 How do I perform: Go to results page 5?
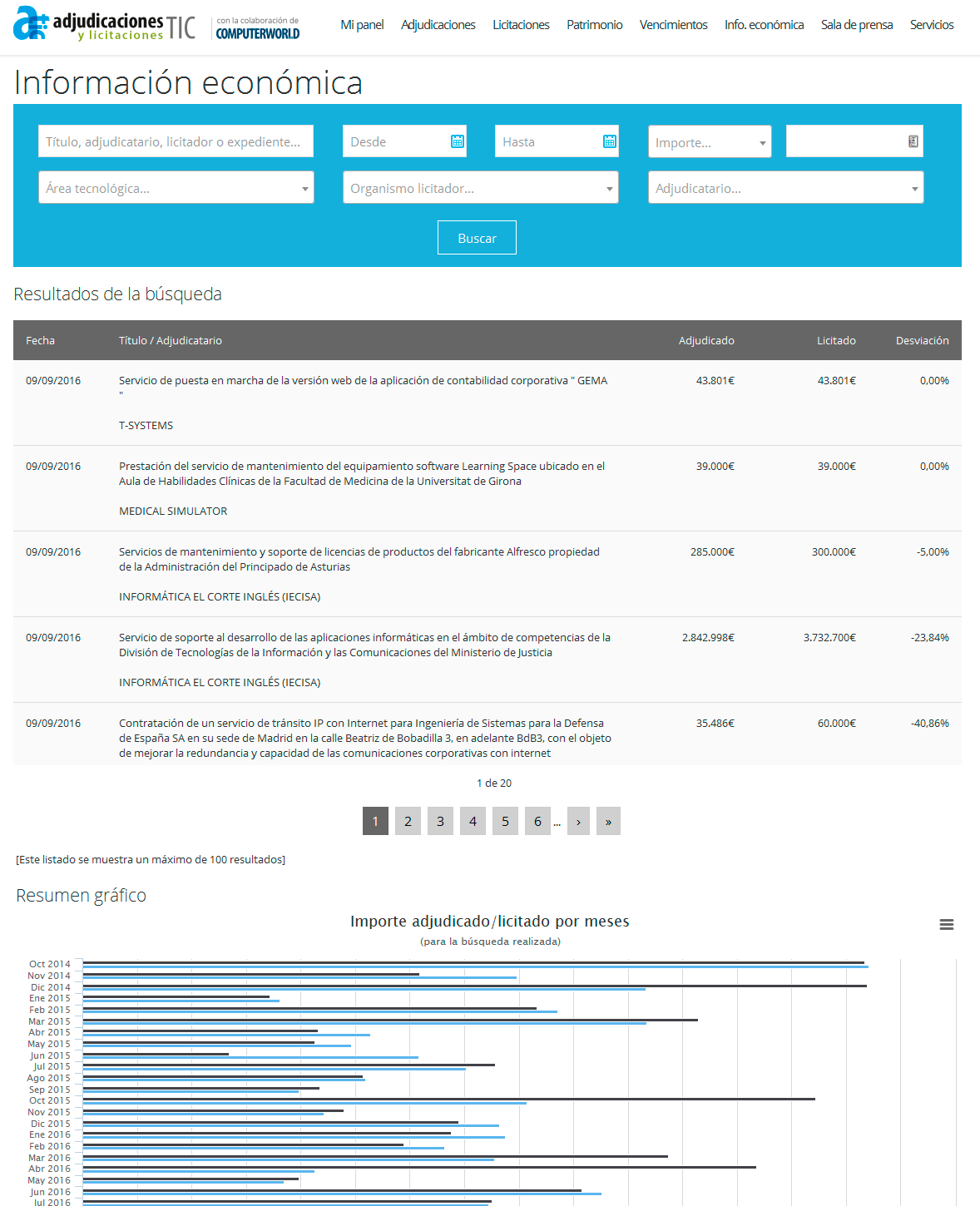click(505, 821)
